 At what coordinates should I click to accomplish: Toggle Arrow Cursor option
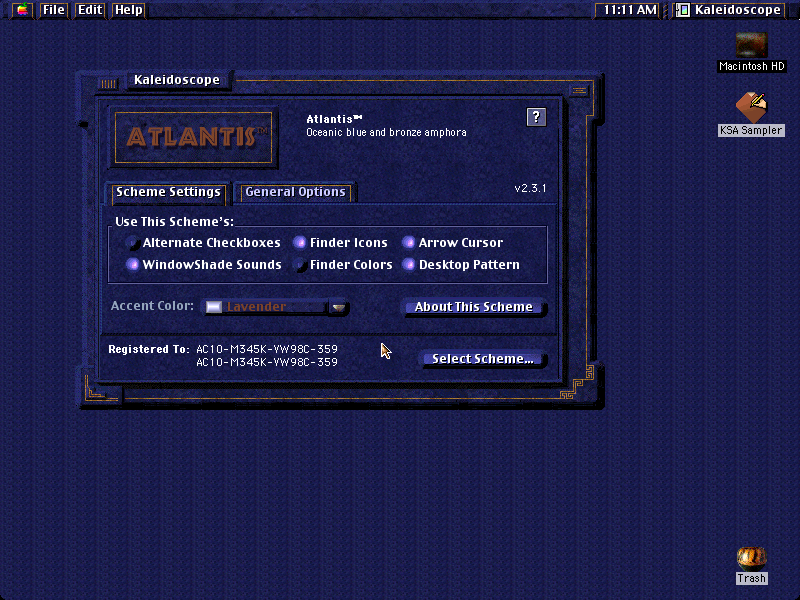[x=453, y=243]
